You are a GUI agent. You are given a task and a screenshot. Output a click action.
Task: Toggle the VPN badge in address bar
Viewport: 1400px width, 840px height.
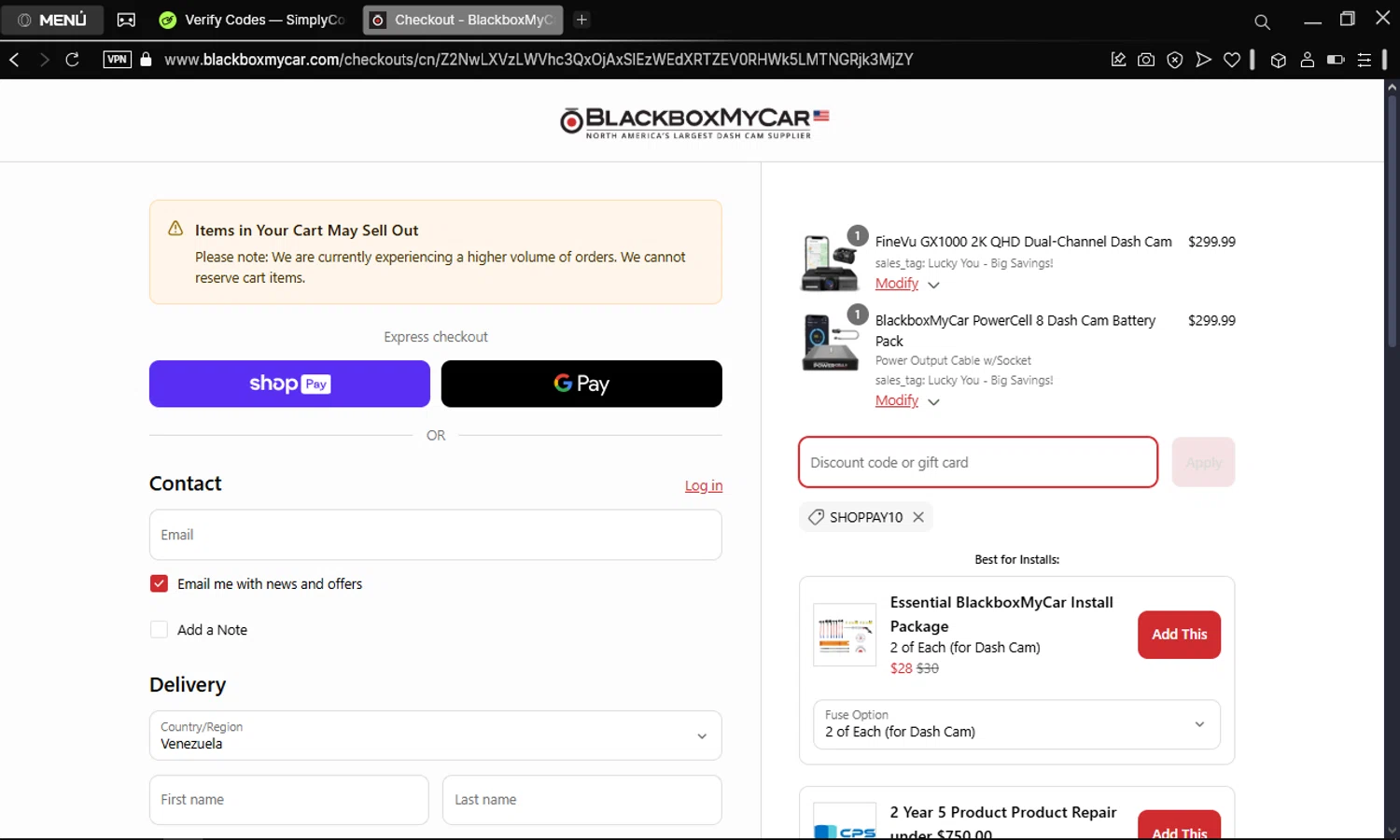pyautogui.click(x=117, y=60)
